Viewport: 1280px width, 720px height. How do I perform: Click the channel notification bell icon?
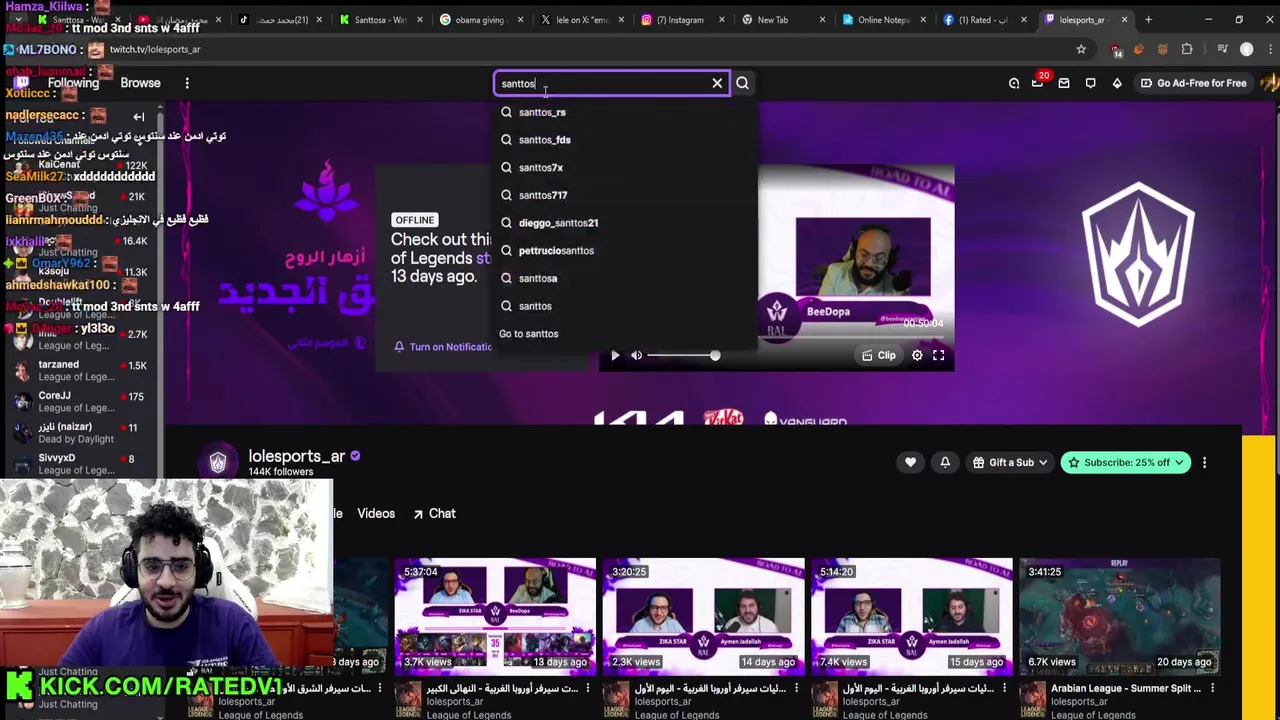(945, 462)
